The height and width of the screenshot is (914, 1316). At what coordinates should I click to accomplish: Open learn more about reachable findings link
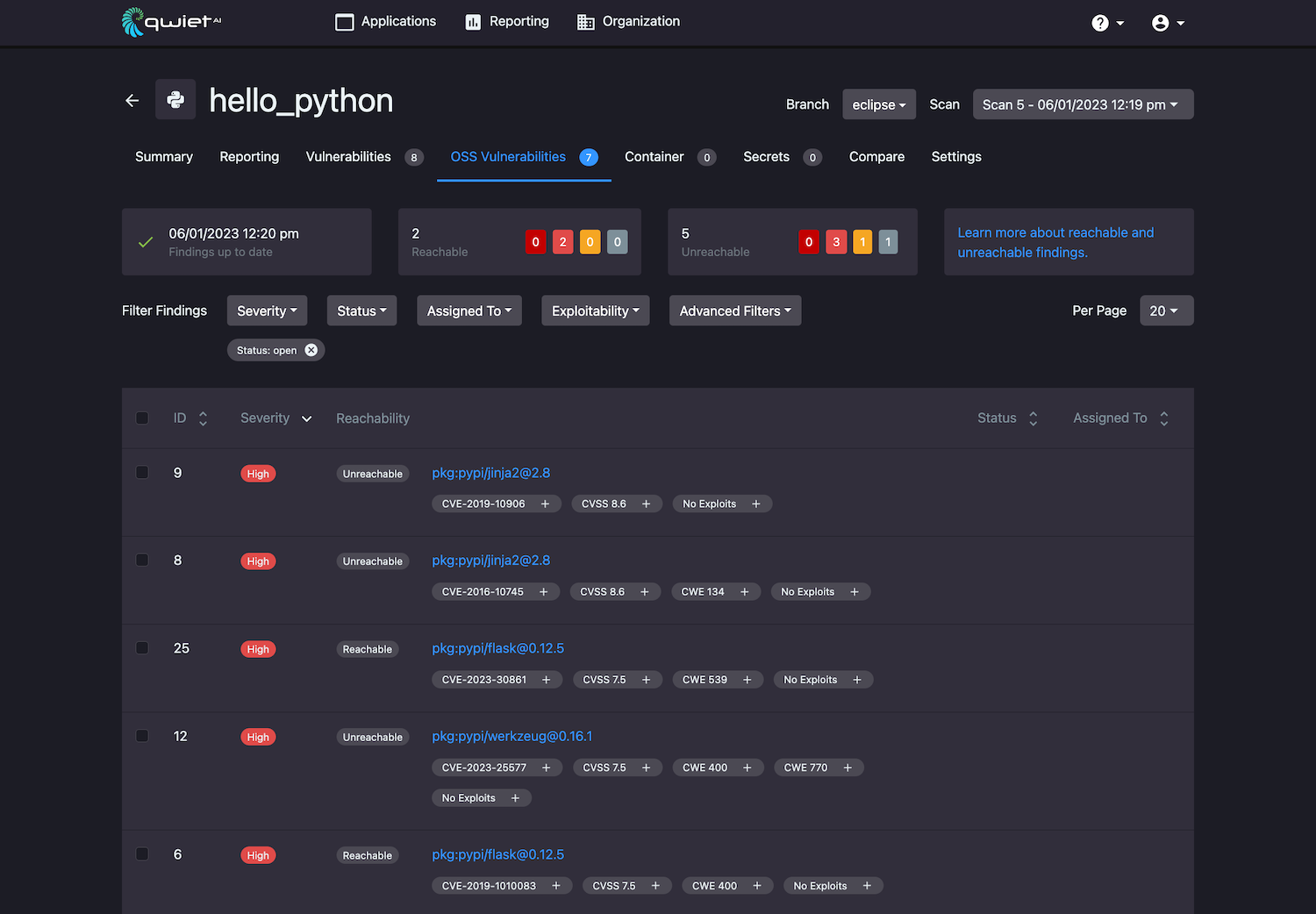(1055, 242)
